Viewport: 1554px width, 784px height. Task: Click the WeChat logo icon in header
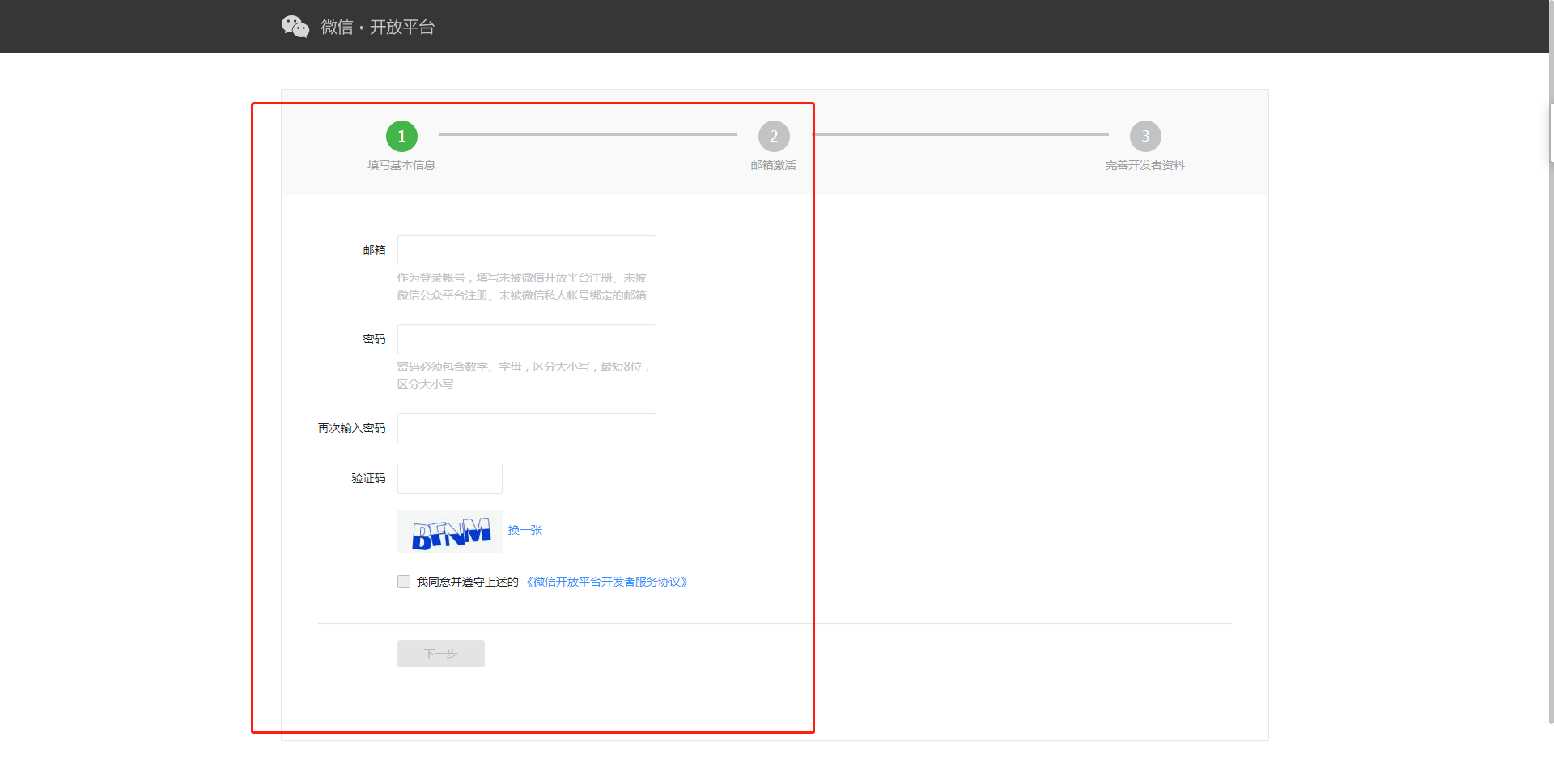tap(295, 27)
